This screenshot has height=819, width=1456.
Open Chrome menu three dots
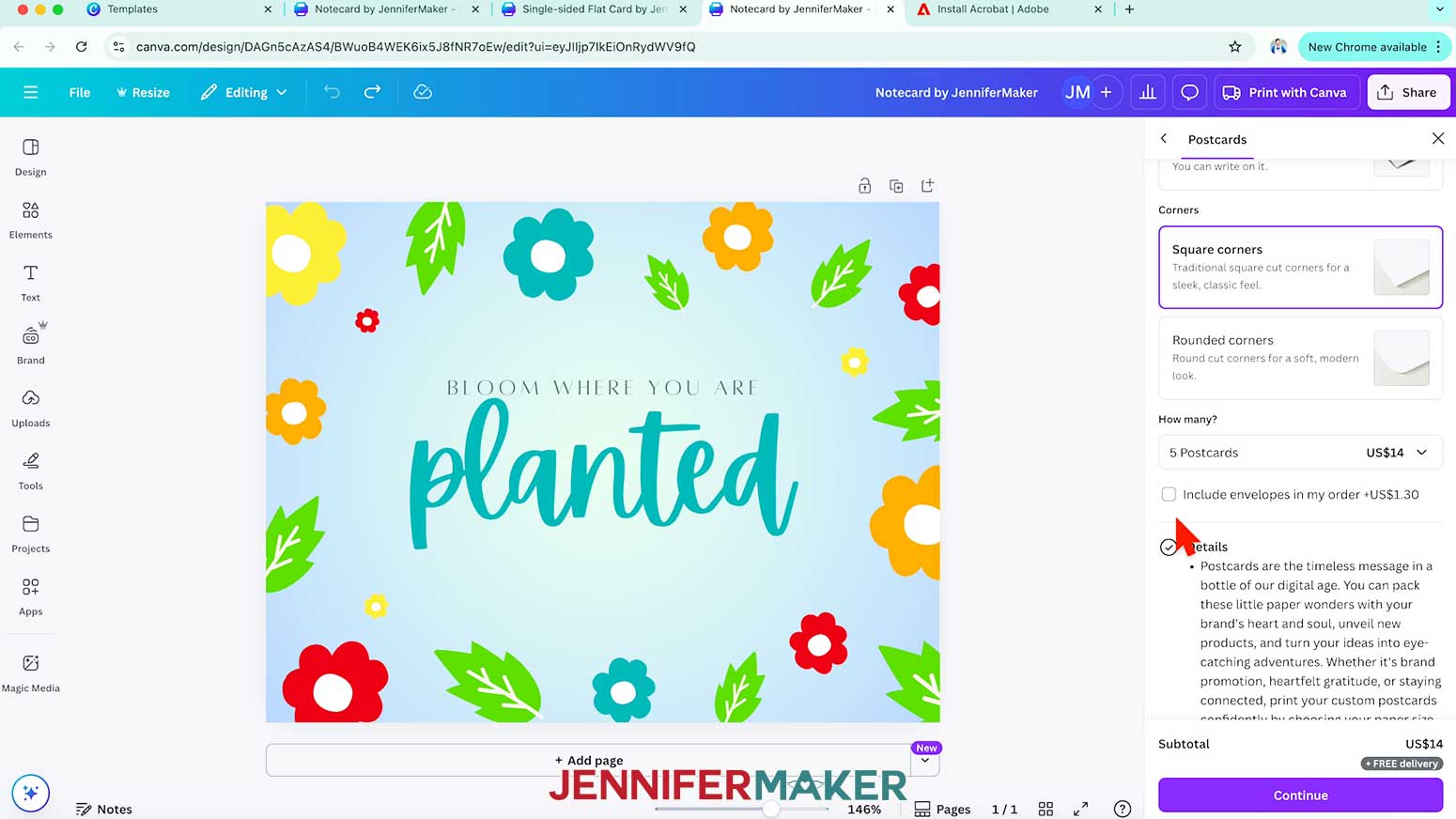tap(1438, 47)
